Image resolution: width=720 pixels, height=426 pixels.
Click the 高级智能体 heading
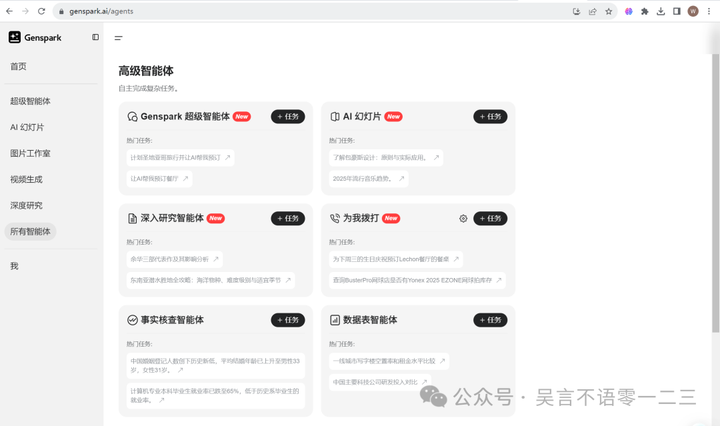point(146,71)
